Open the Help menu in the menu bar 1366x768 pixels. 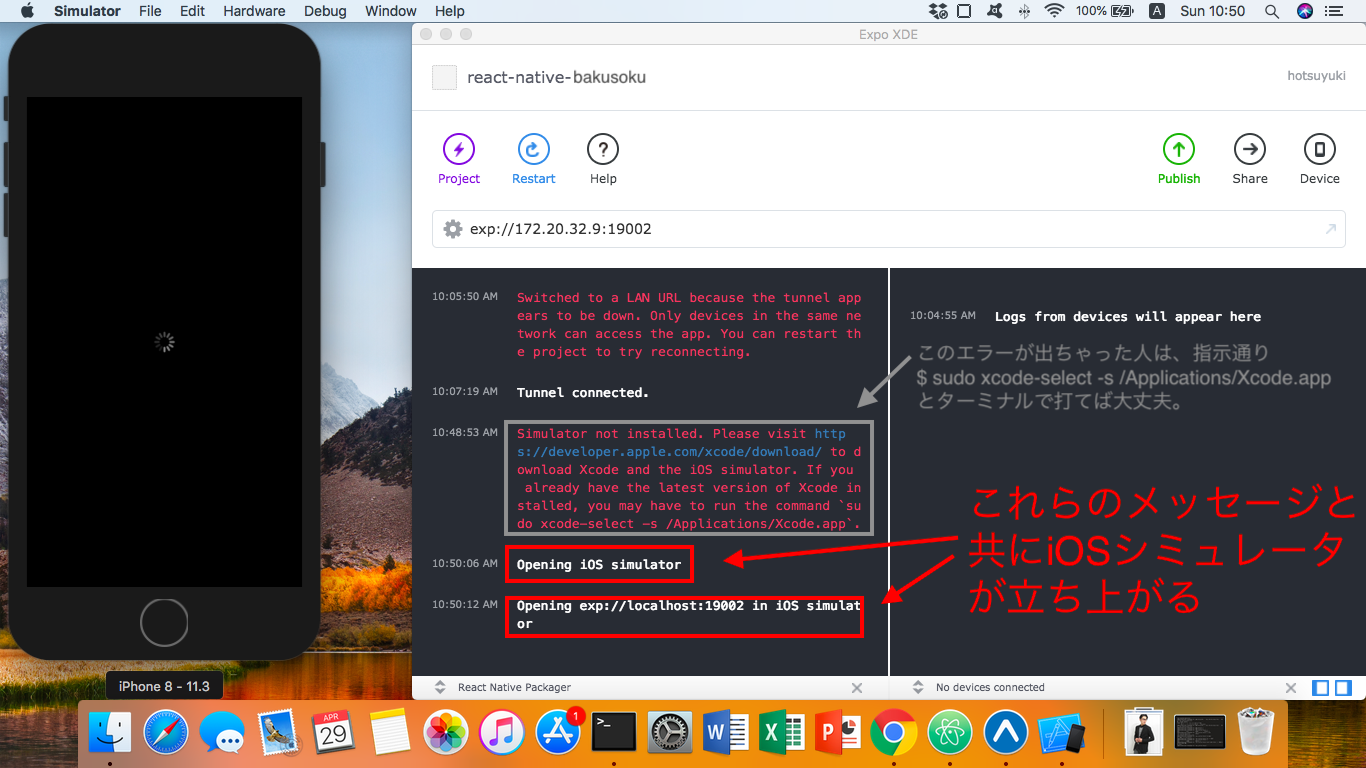tap(450, 11)
